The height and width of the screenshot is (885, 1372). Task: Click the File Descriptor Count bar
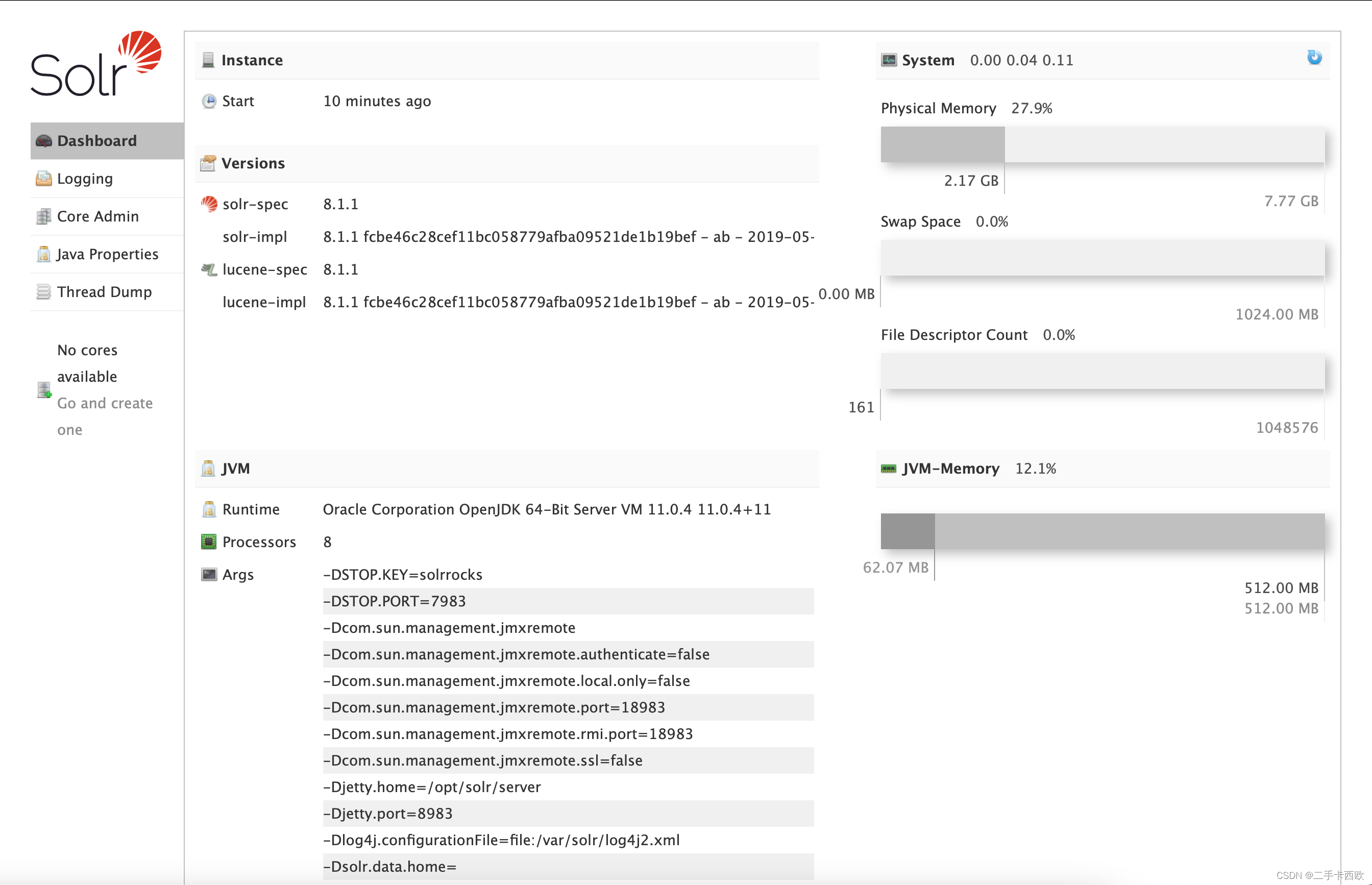[1102, 371]
